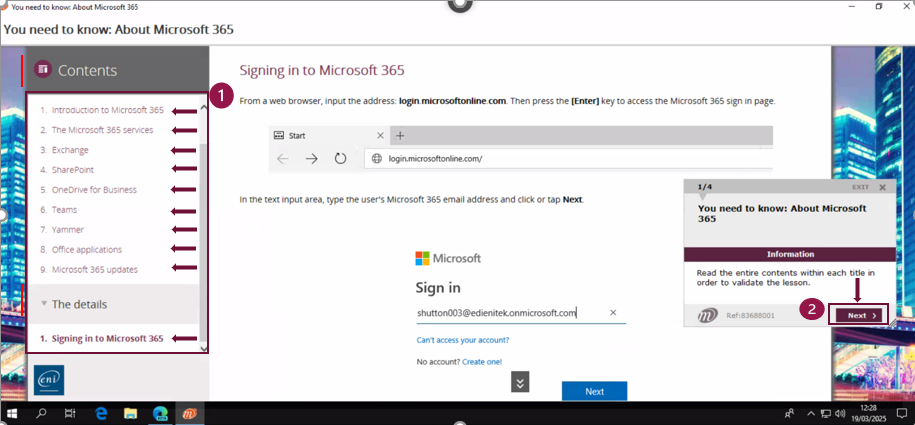Click the Create one! link
915x425 pixels.
point(482,362)
